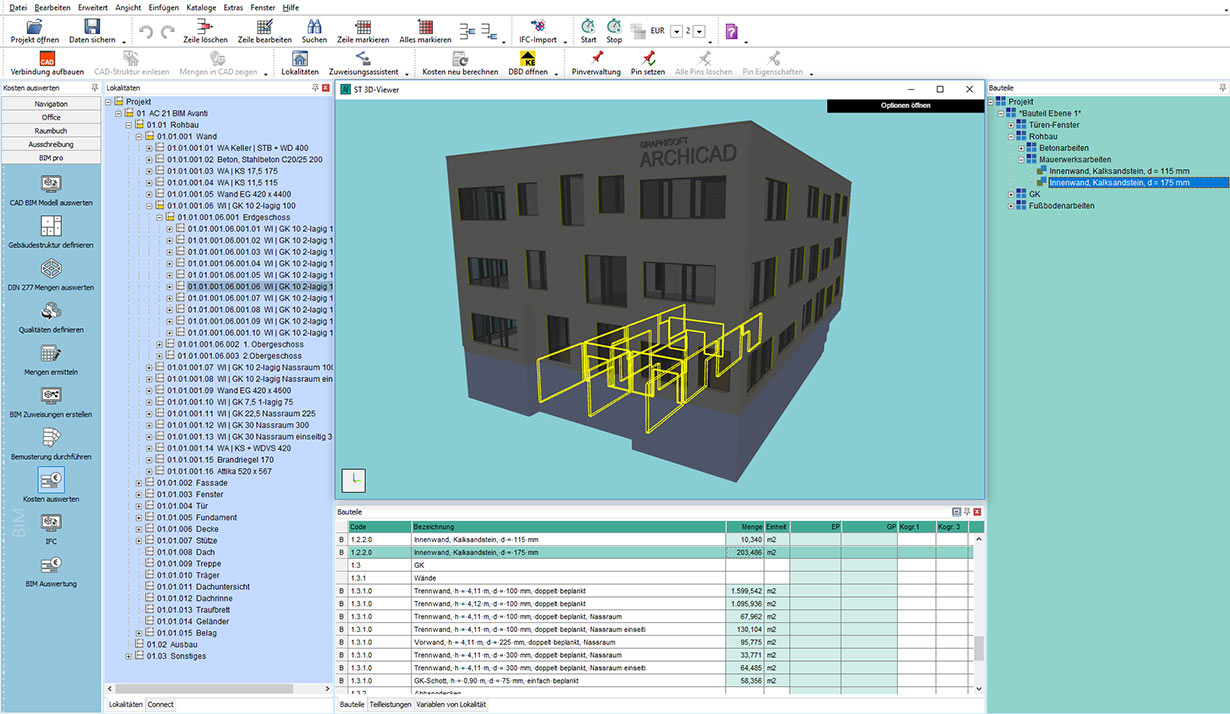
Task: Collapse Mauerwerksarbeiten in the Bauteile tree
Action: coord(1022,159)
